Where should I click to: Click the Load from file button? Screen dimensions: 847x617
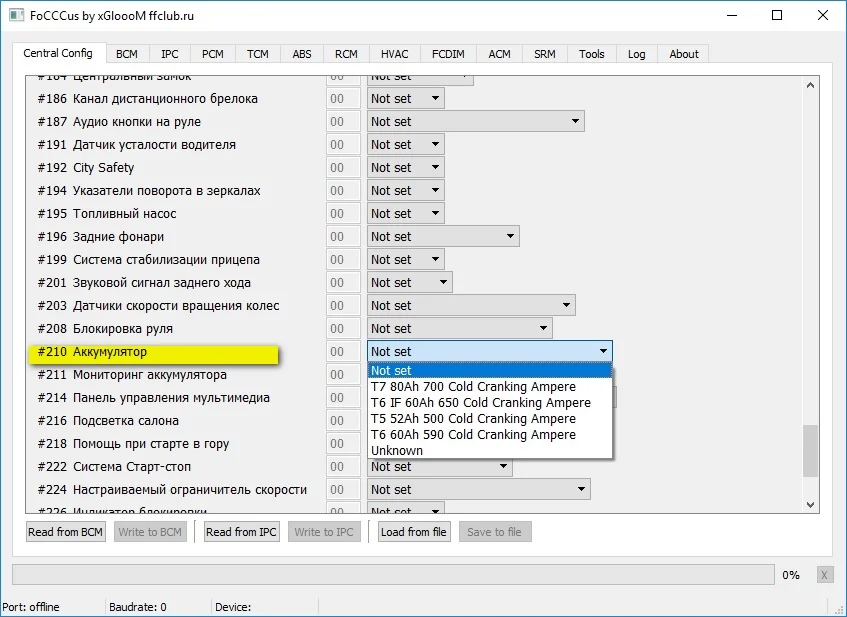pos(414,532)
